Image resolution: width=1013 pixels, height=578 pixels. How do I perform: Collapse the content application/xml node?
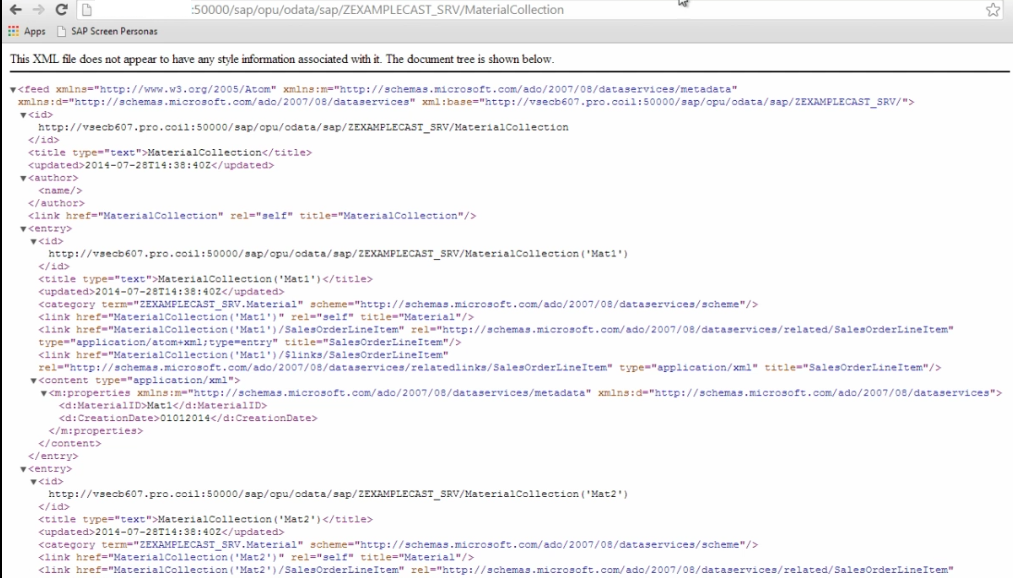click(x=33, y=380)
